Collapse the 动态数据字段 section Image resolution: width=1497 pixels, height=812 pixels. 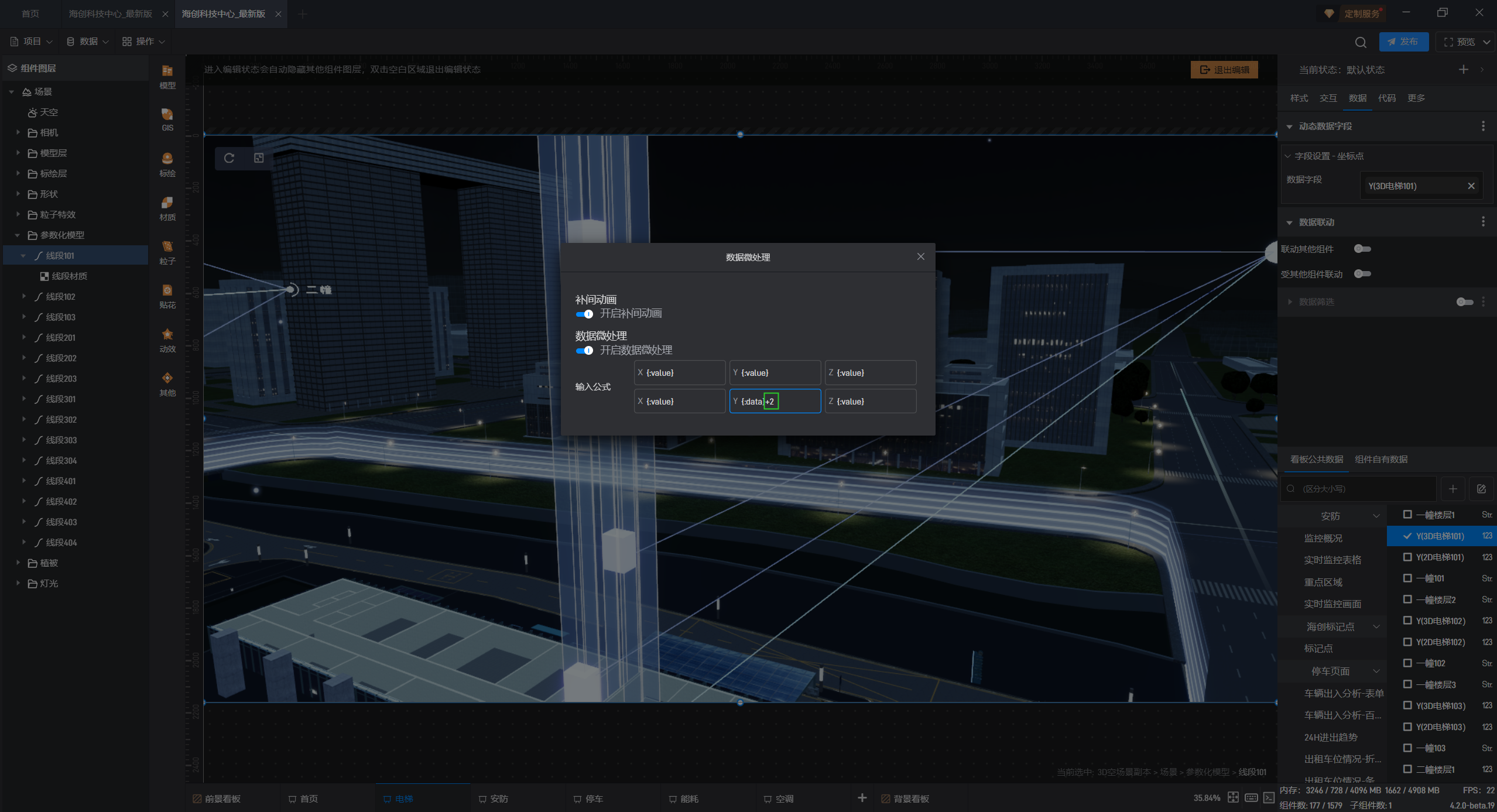point(1289,126)
